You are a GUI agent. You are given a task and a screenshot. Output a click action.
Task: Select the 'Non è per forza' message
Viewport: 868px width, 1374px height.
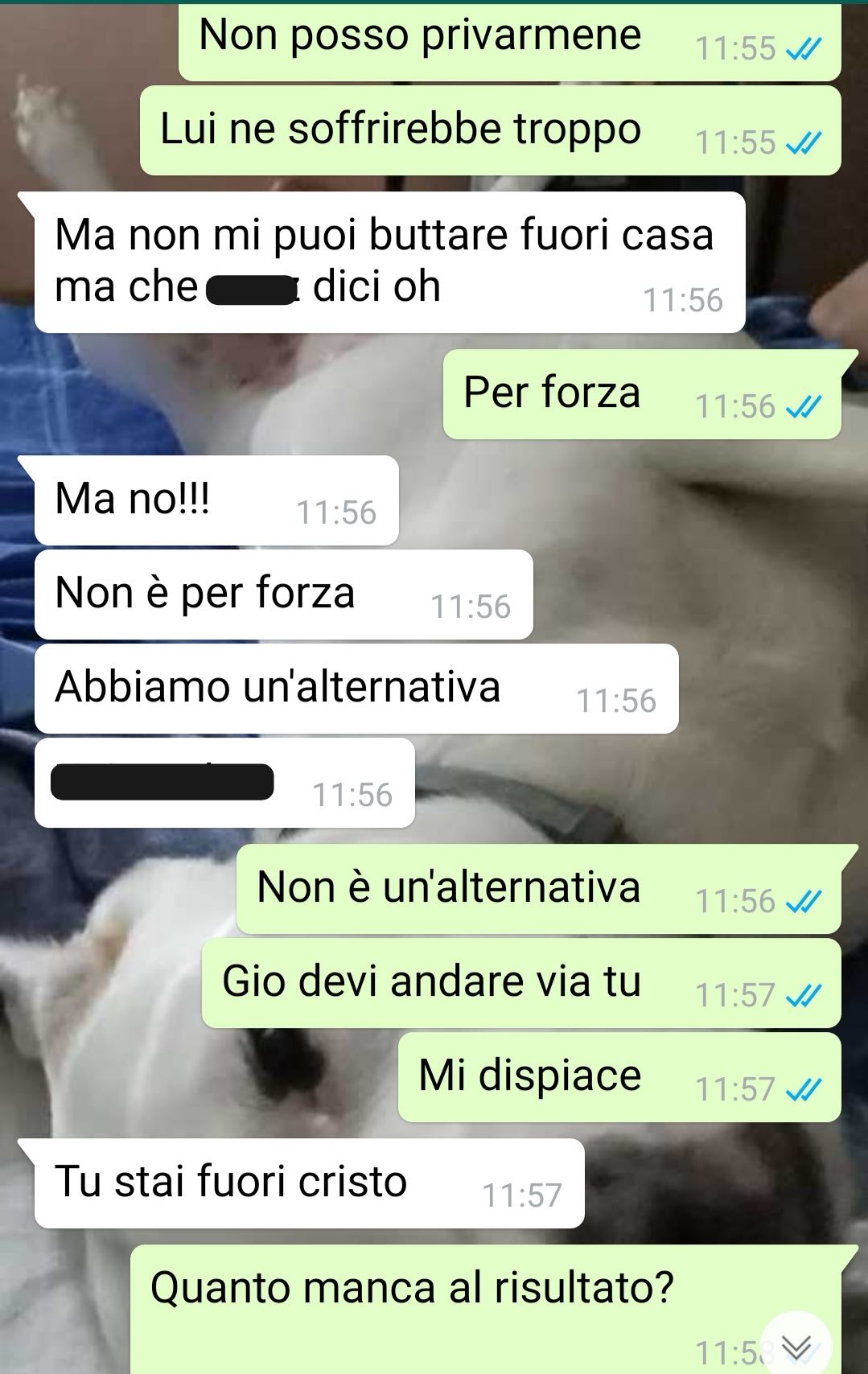point(284,594)
